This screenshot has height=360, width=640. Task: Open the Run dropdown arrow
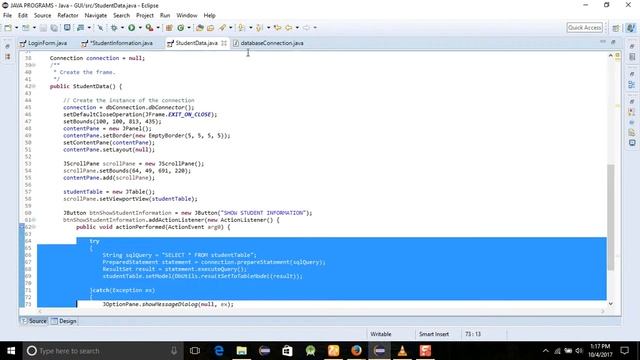pyautogui.click(x=140, y=28)
